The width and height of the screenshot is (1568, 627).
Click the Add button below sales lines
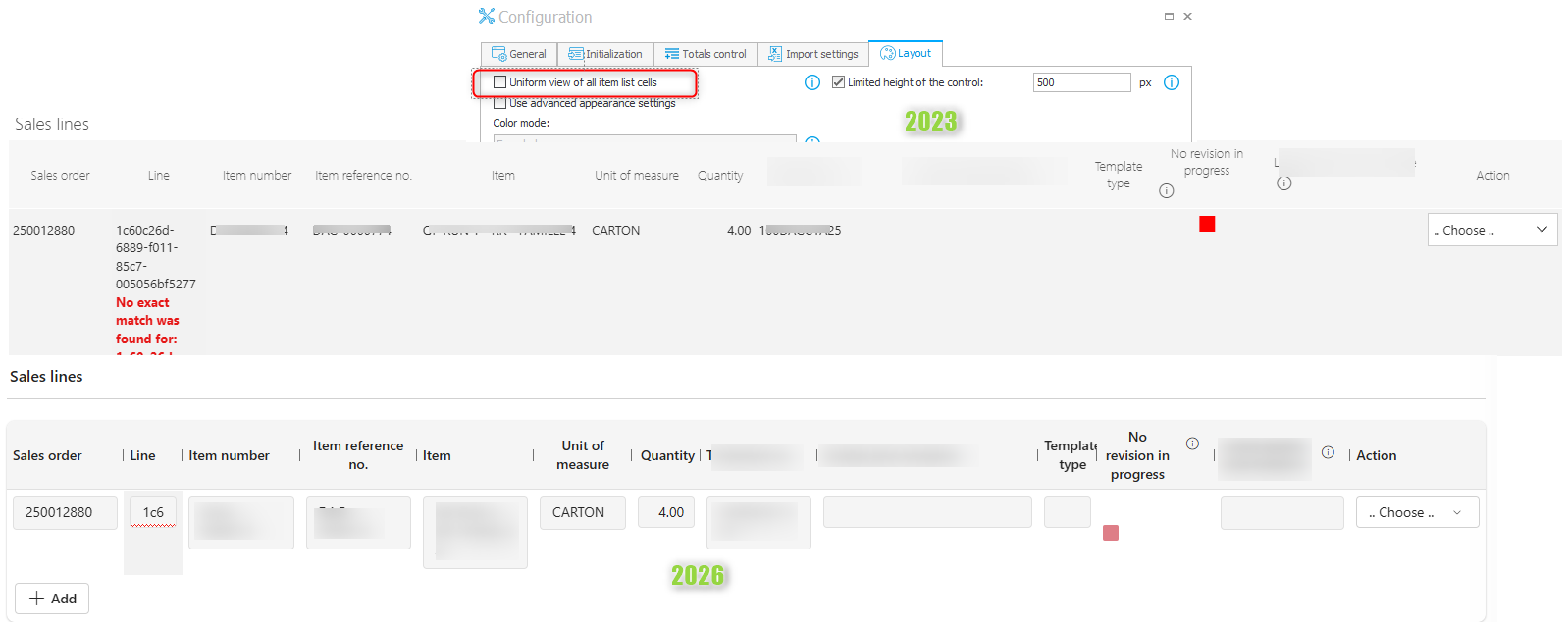(x=52, y=599)
